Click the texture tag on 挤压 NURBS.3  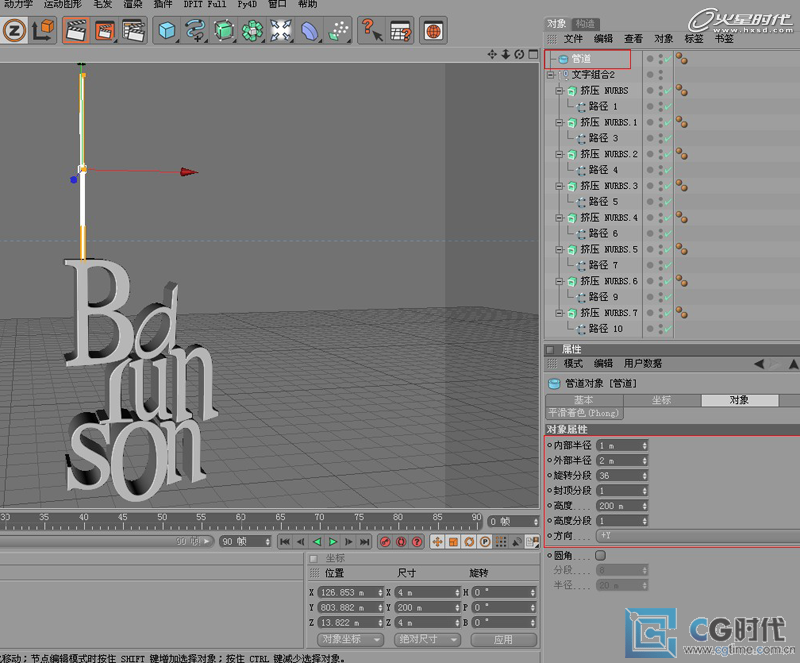(682, 186)
